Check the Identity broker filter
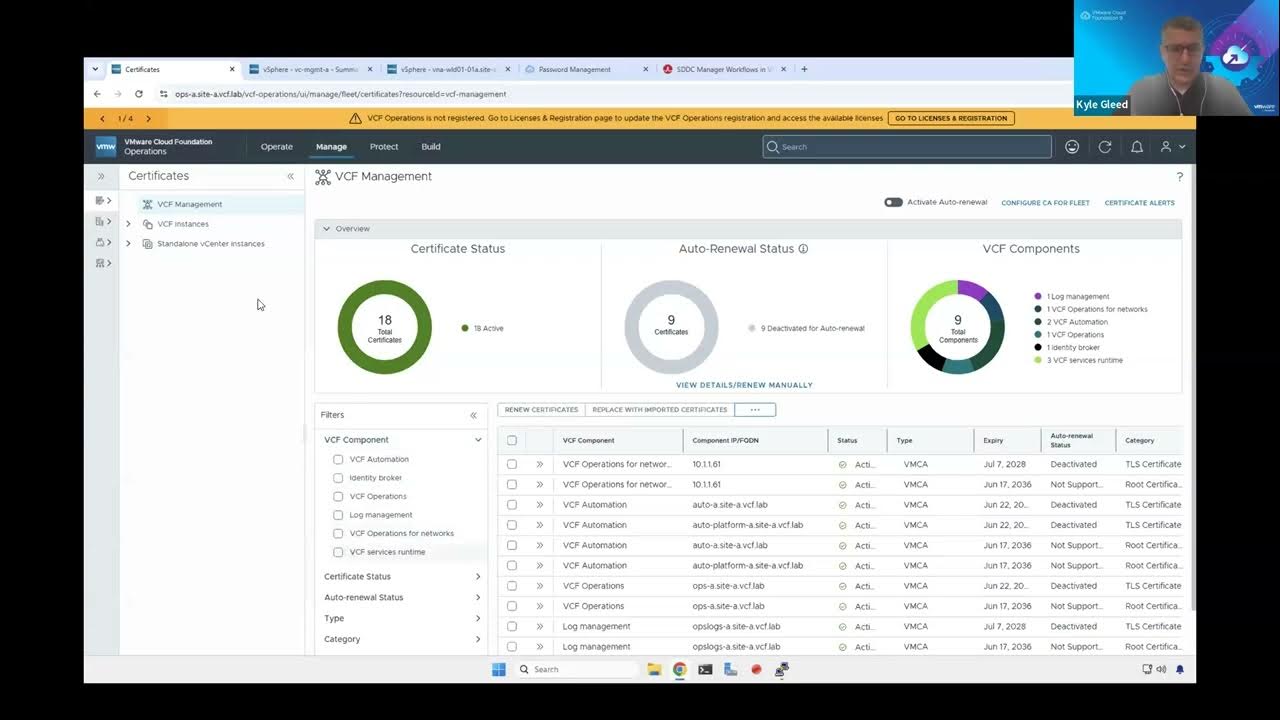The image size is (1280, 720). [338, 478]
